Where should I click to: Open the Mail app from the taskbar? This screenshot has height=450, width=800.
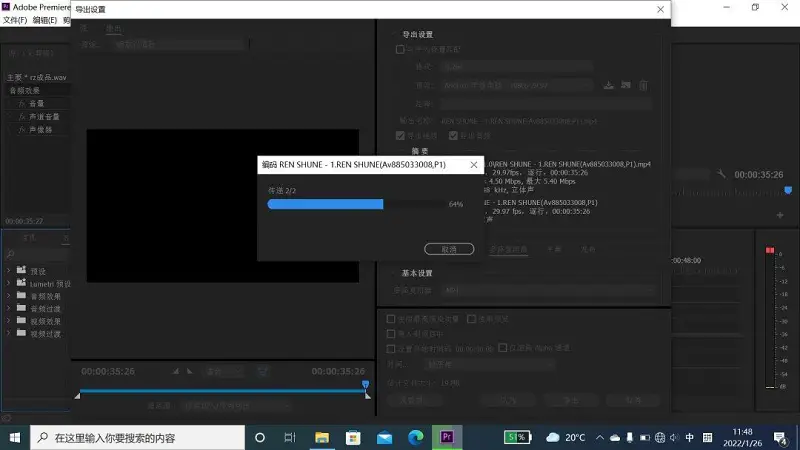[385, 438]
